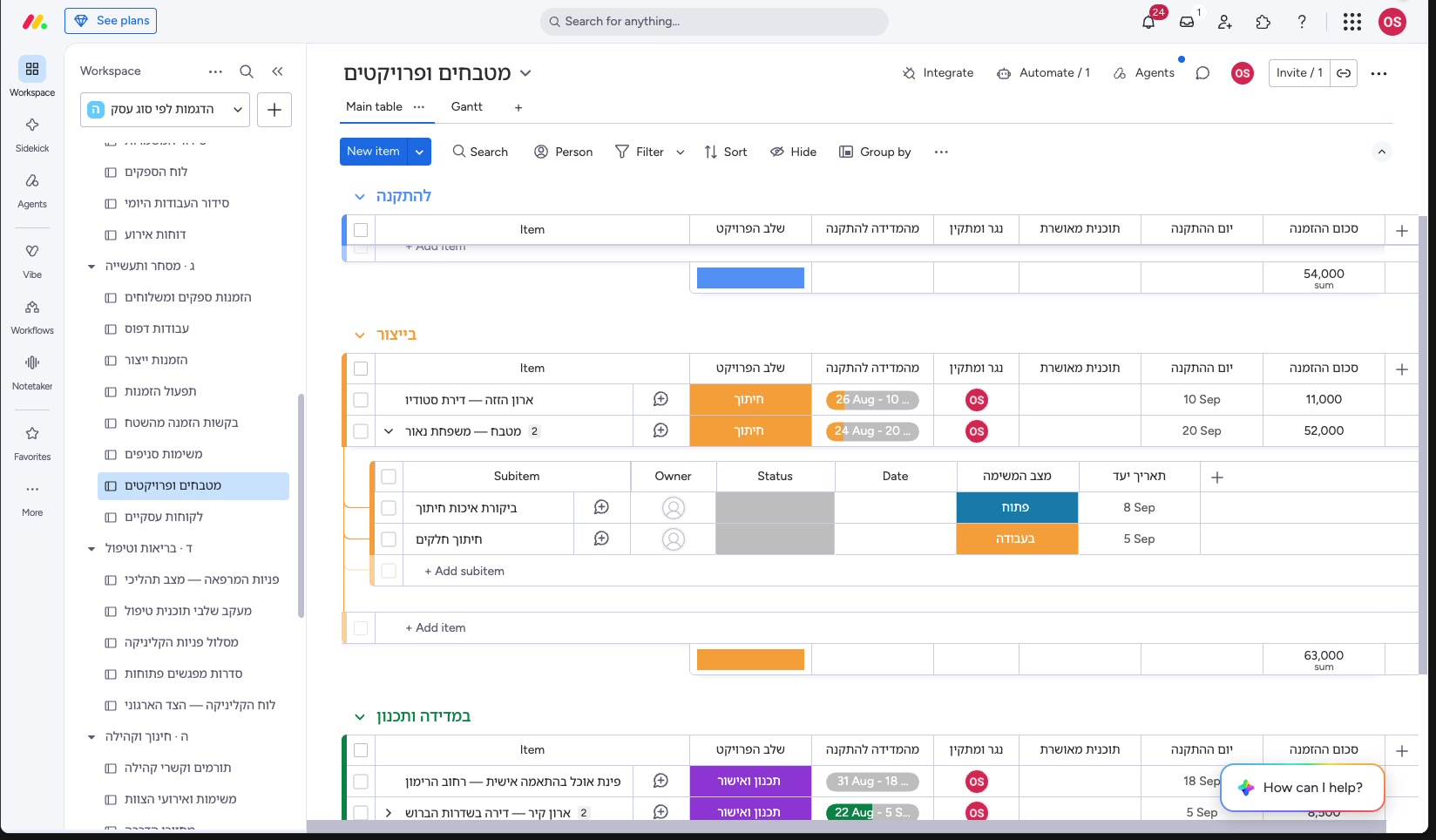Click the See plans button
1436x840 pixels.
111,21
